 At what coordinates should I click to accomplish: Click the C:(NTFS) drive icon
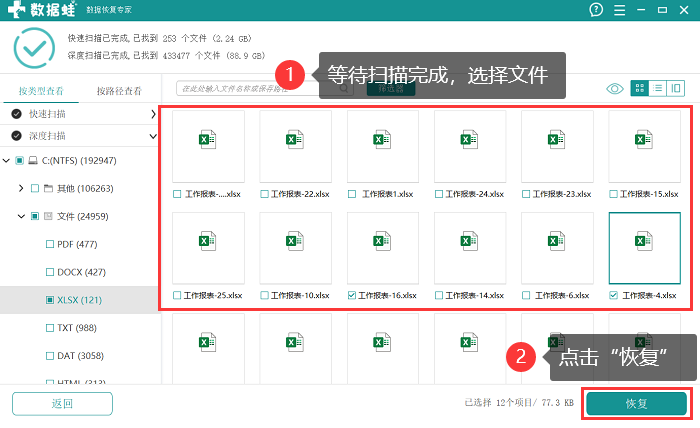click(x=33, y=160)
